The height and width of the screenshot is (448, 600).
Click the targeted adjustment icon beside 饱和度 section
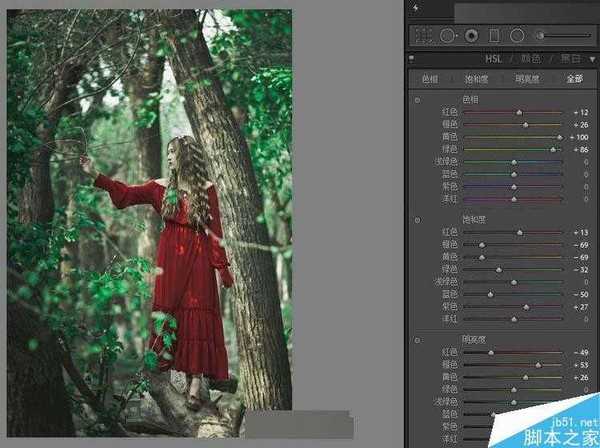pyautogui.click(x=417, y=218)
